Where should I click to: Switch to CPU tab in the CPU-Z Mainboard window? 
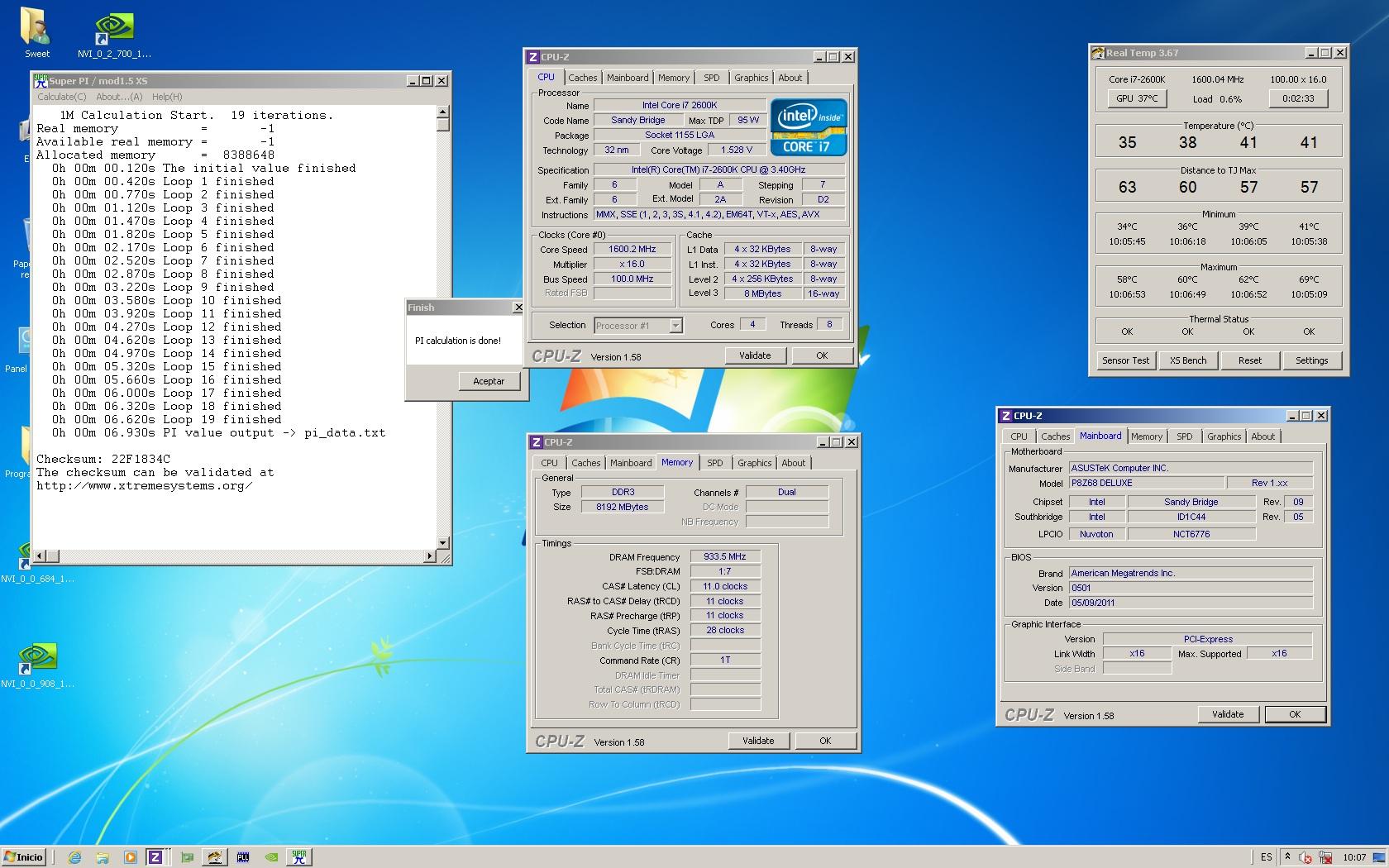[1019, 436]
